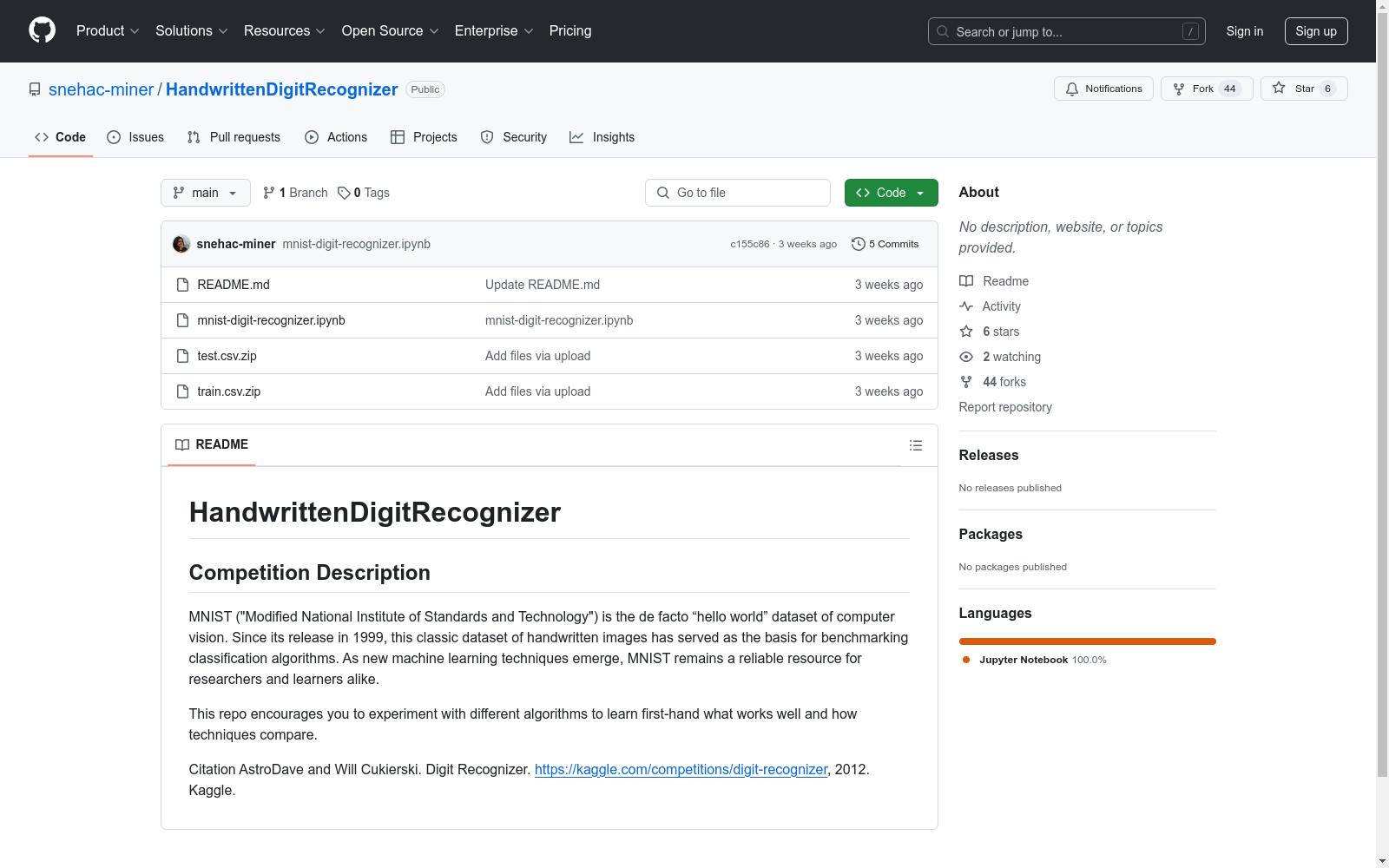Image resolution: width=1389 pixels, height=868 pixels.
Task: Open commit hash c155c86
Action: coord(750,244)
